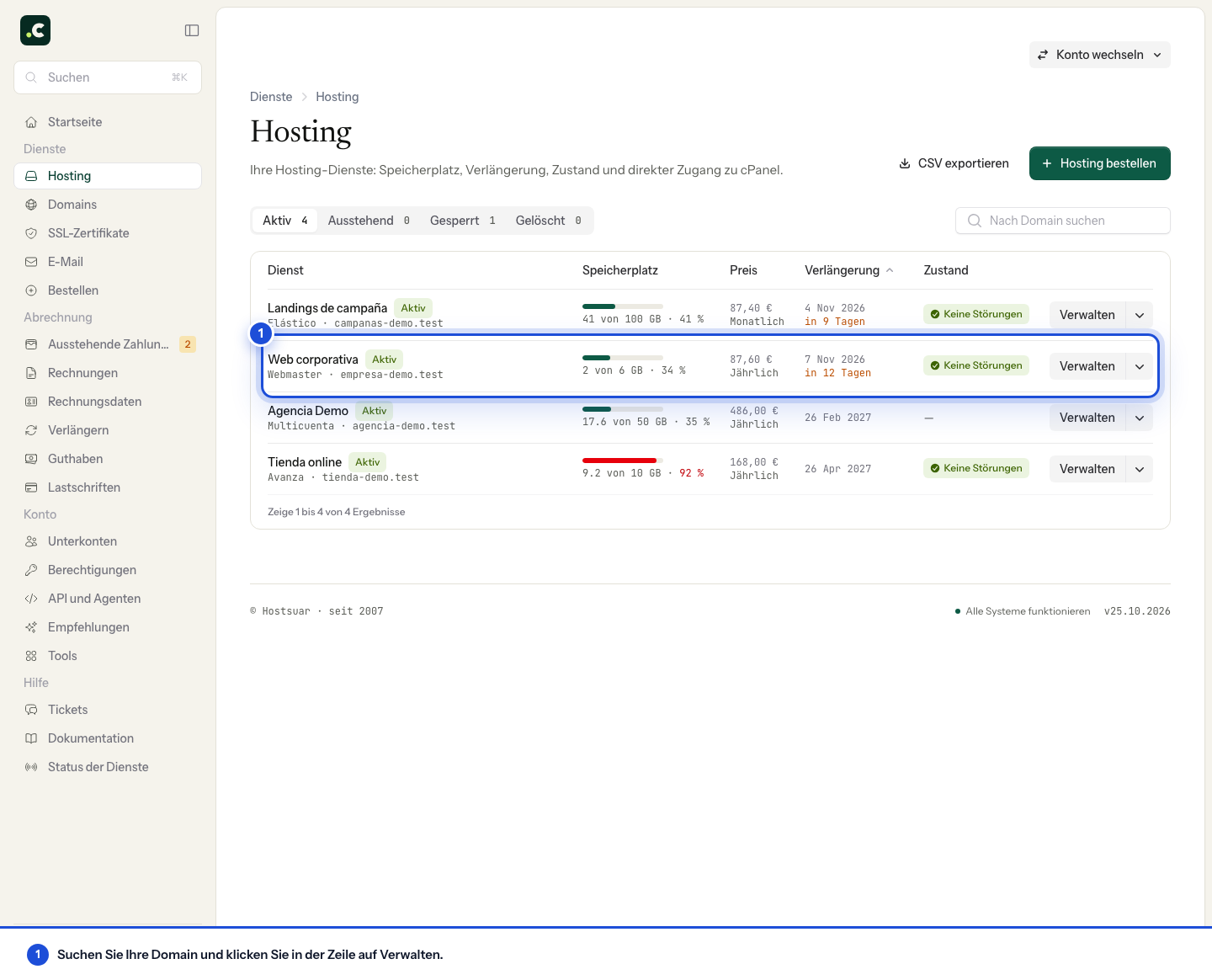Click the Domains globe icon

(31, 205)
